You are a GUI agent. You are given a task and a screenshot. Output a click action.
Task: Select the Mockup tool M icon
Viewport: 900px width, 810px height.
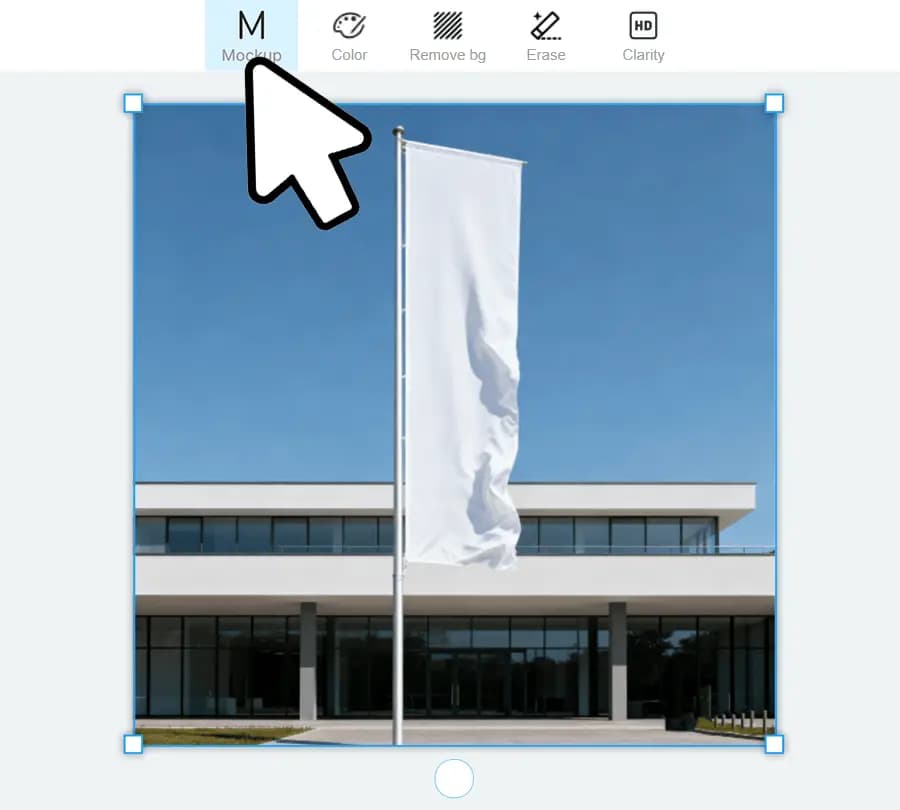[251, 25]
